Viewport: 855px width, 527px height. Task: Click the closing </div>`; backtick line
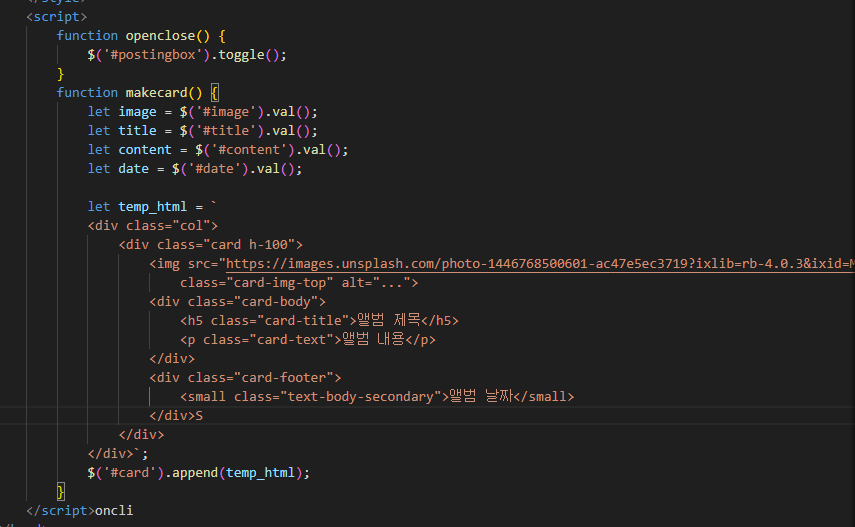pyautogui.click(x=118, y=454)
